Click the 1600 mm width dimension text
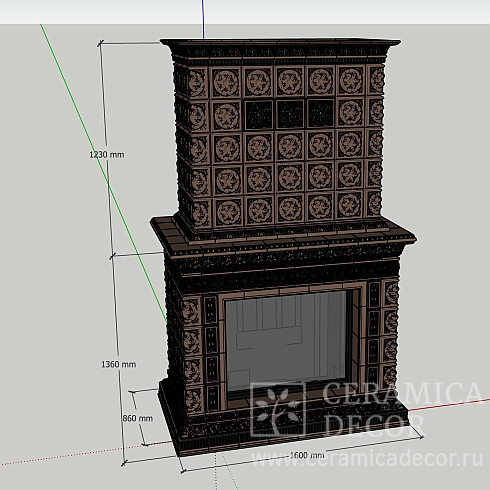Screen dimensions: 490x490 (x=307, y=455)
